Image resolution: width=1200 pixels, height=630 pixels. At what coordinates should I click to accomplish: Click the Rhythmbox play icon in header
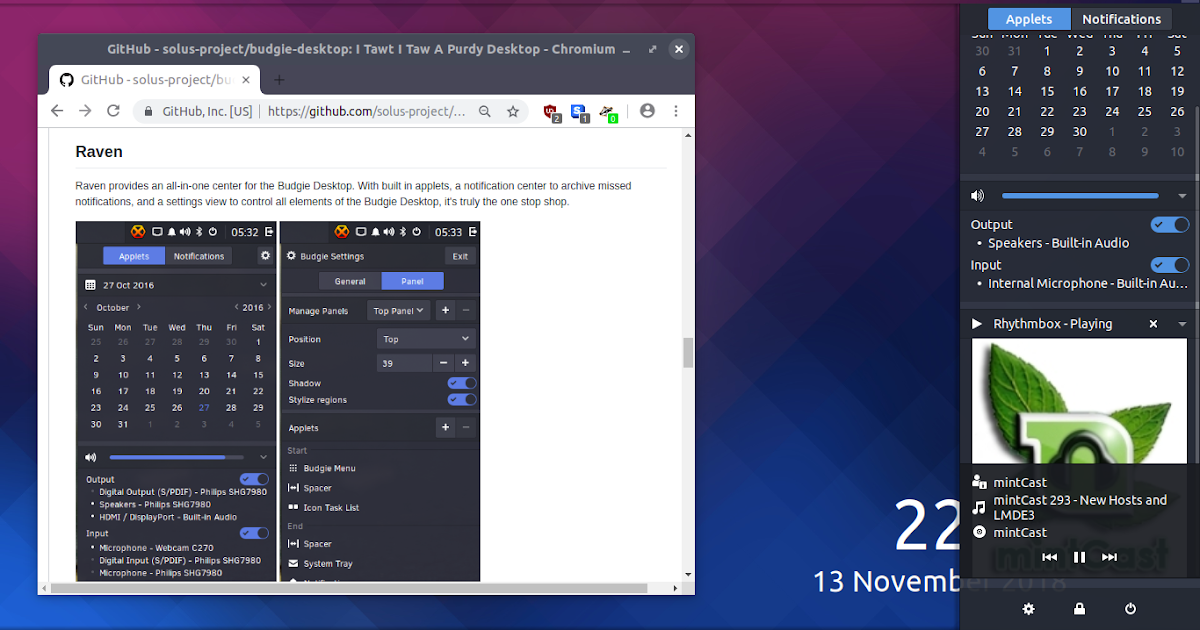[977, 324]
